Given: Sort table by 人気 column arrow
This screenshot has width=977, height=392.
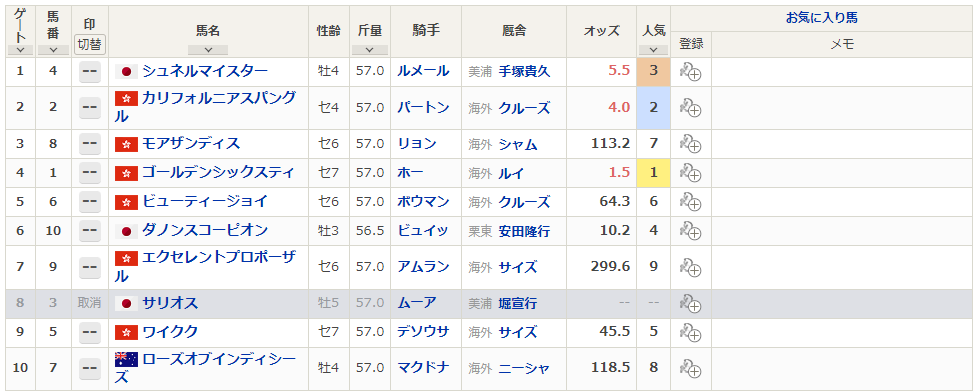Looking at the screenshot, I should coord(653,50).
